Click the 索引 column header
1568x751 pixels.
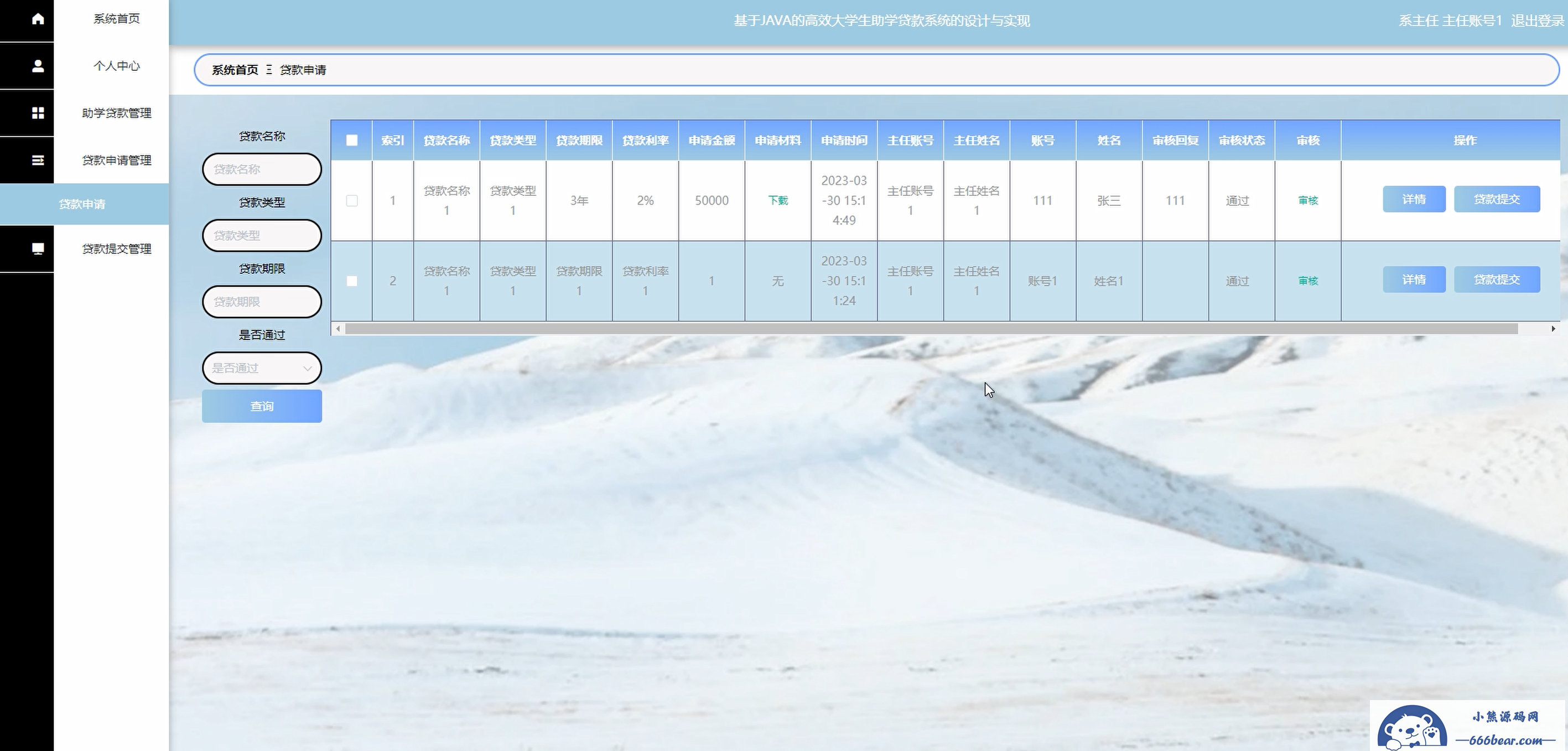(393, 140)
